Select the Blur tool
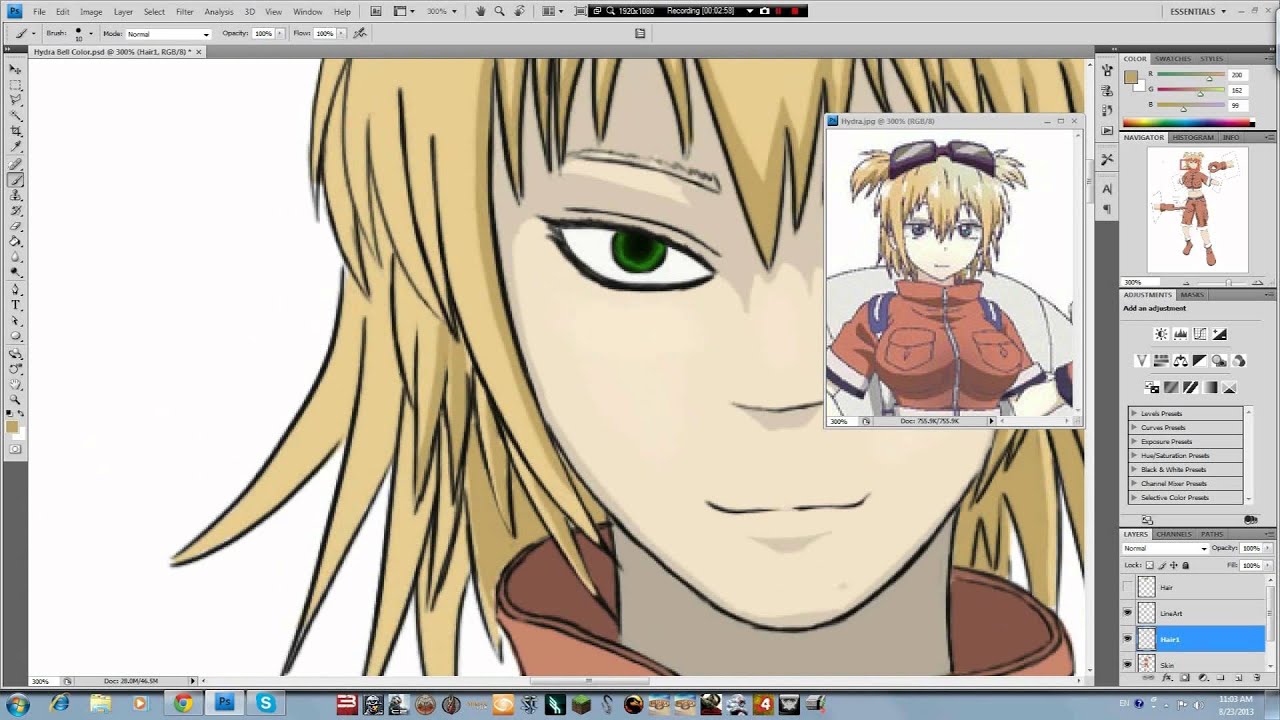Screen dimensions: 1280x720 [15, 256]
